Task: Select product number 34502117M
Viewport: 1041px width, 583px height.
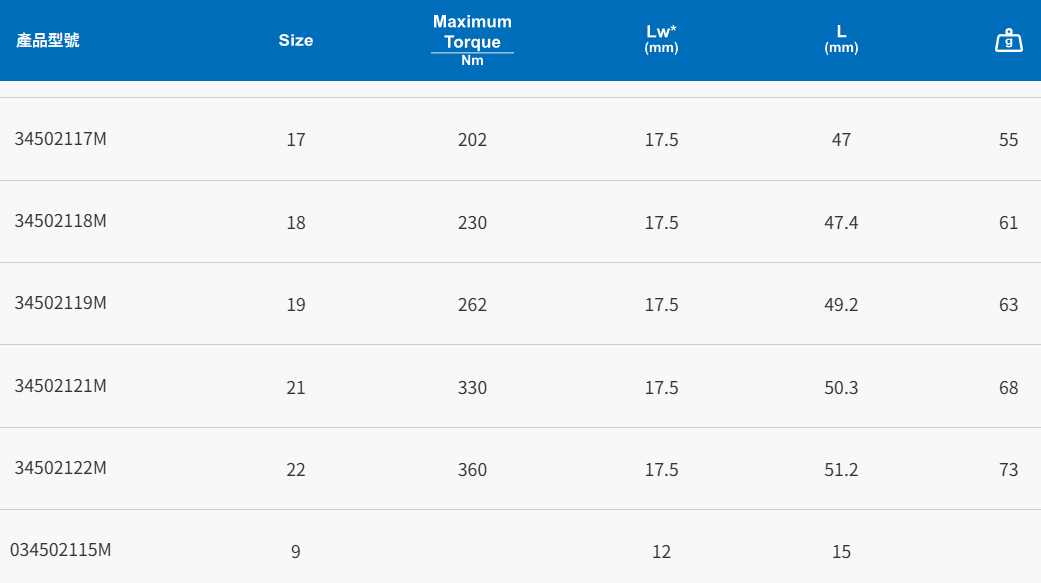Action: coord(60,139)
